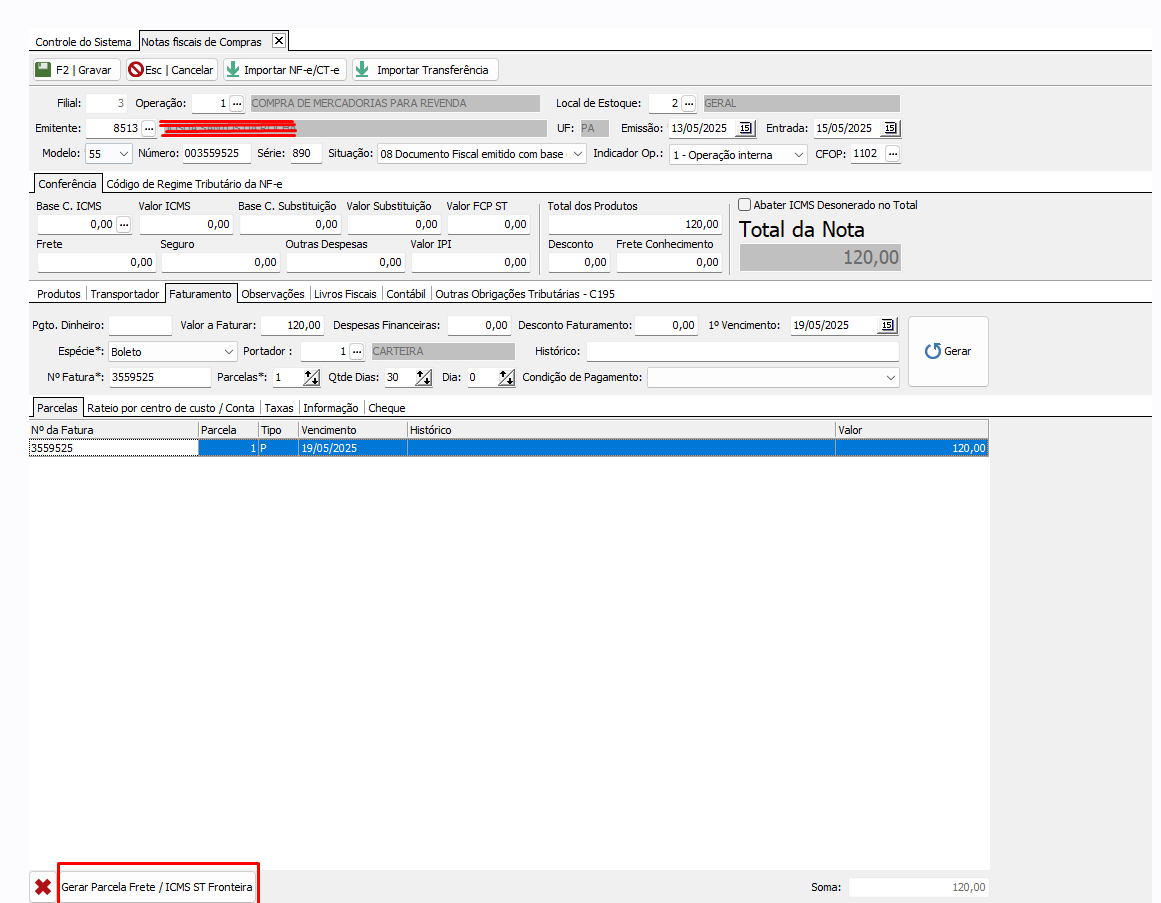1161x903 pixels.
Task: Adjust the Qtde Dias stepper control
Action: [423, 378]
